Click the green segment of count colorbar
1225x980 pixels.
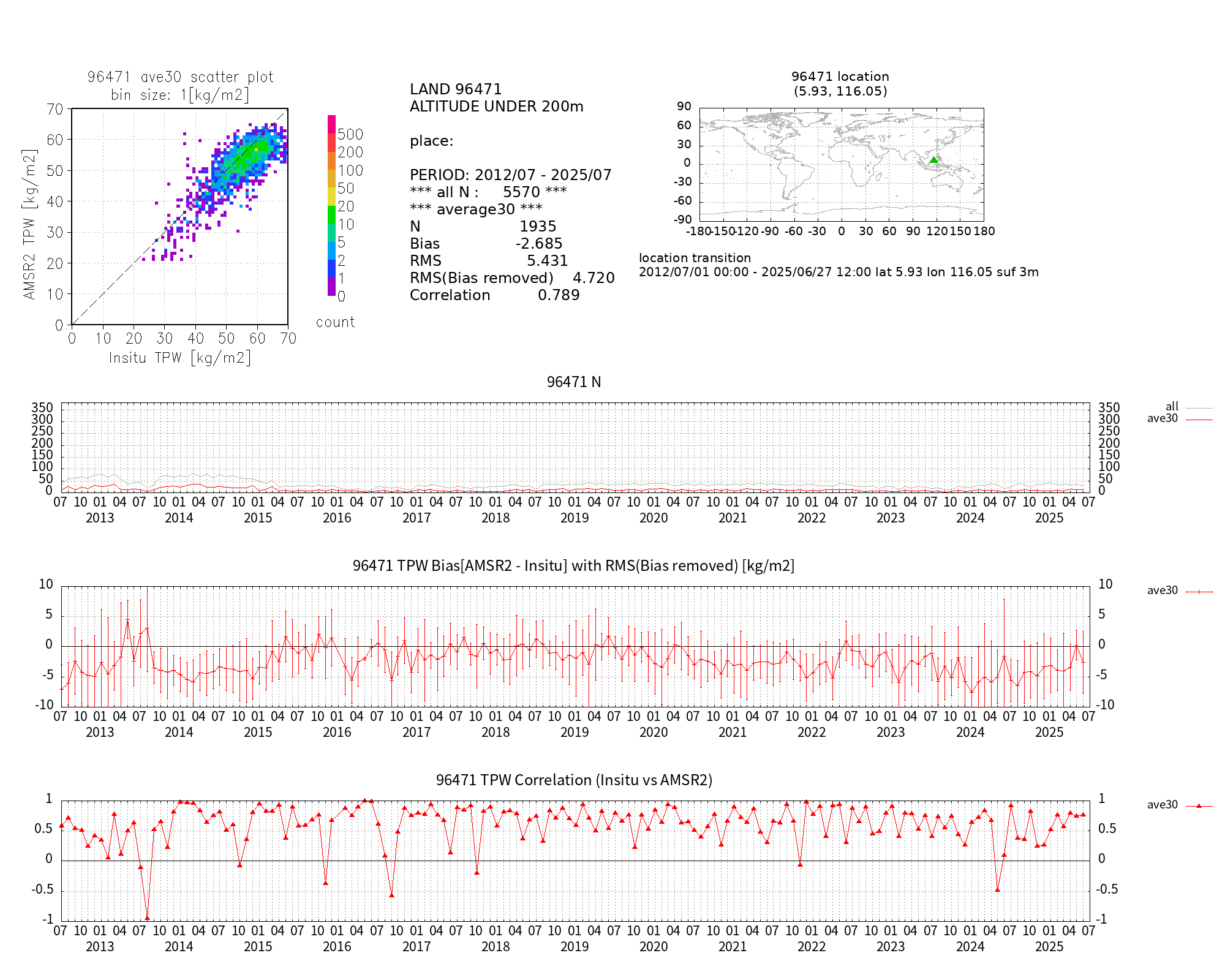pos(331,215)
